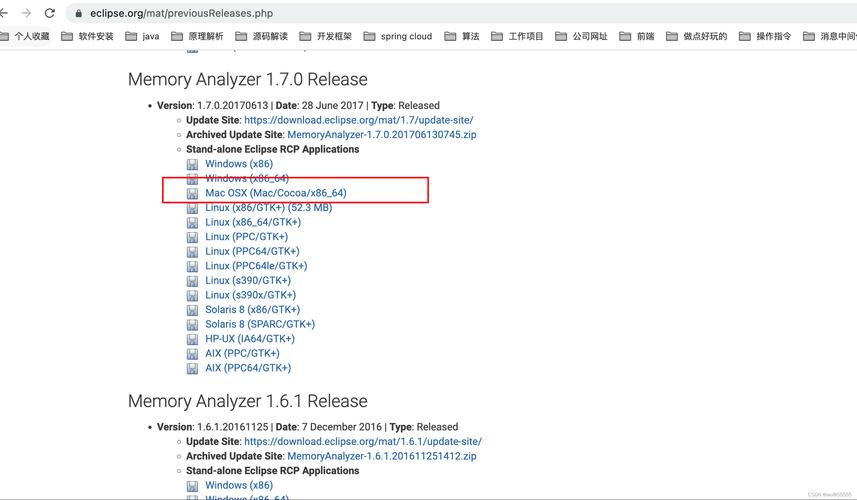Viewport: 857px width, 500px height.
Task: Reload the page with the refresh icon
Action: pyautogui.click(x=49, y=13)
